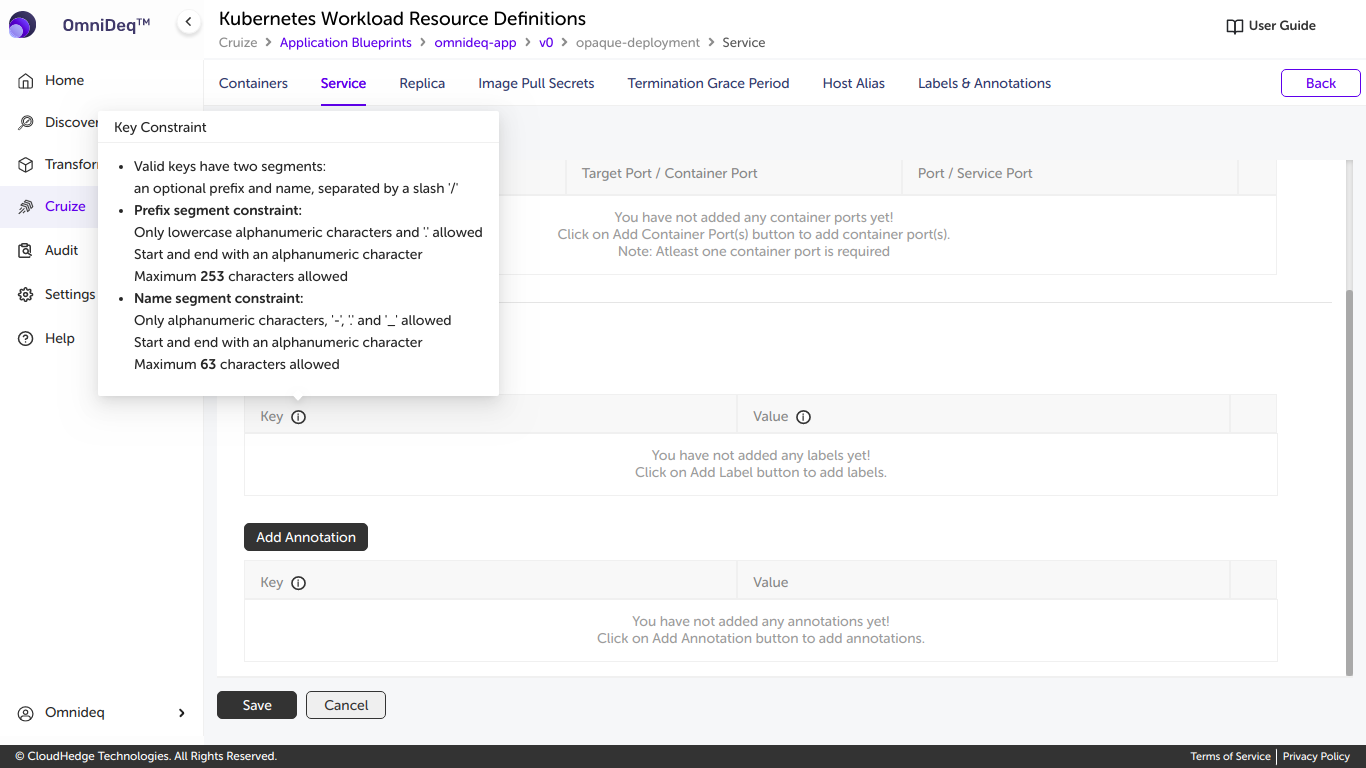Click the Back button

(x=1320, y=84)
